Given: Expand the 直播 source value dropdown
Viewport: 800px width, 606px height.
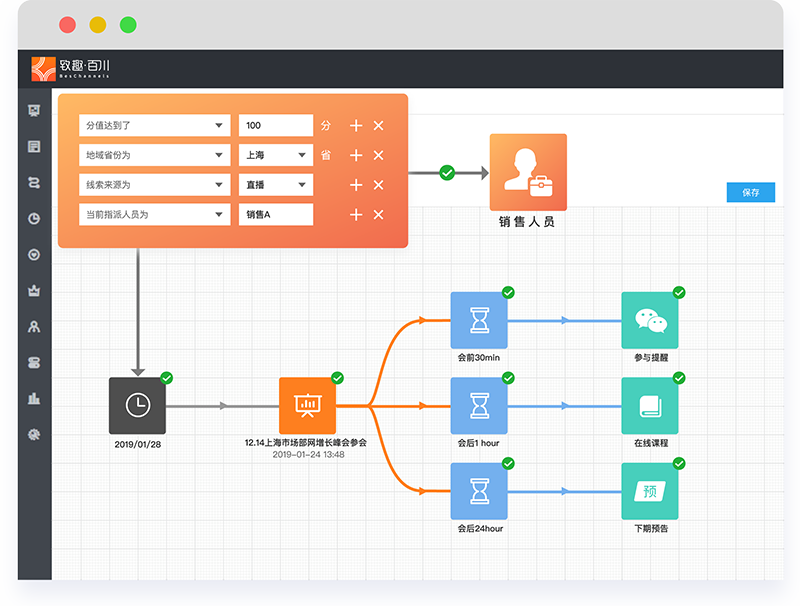Looking at the screenshot, I should [275, 185].
